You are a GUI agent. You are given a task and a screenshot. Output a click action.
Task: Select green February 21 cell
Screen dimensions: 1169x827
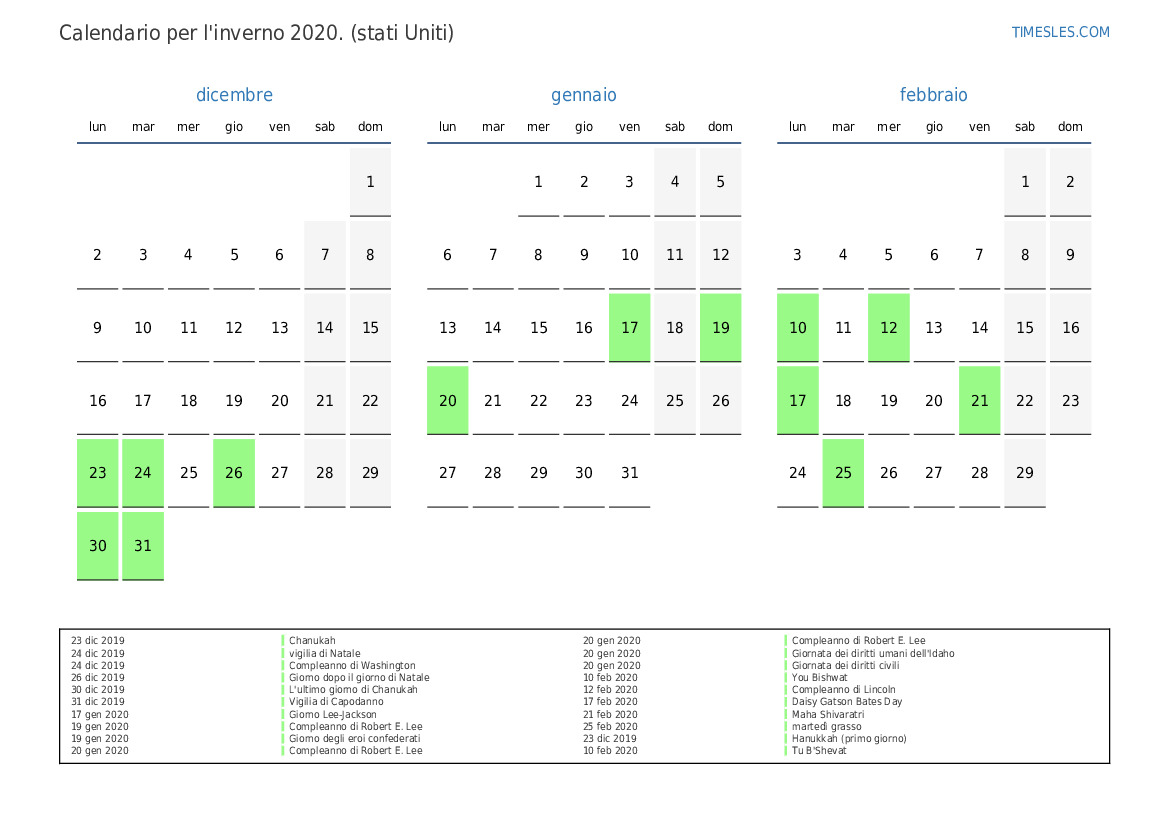[x=979, y=401]
